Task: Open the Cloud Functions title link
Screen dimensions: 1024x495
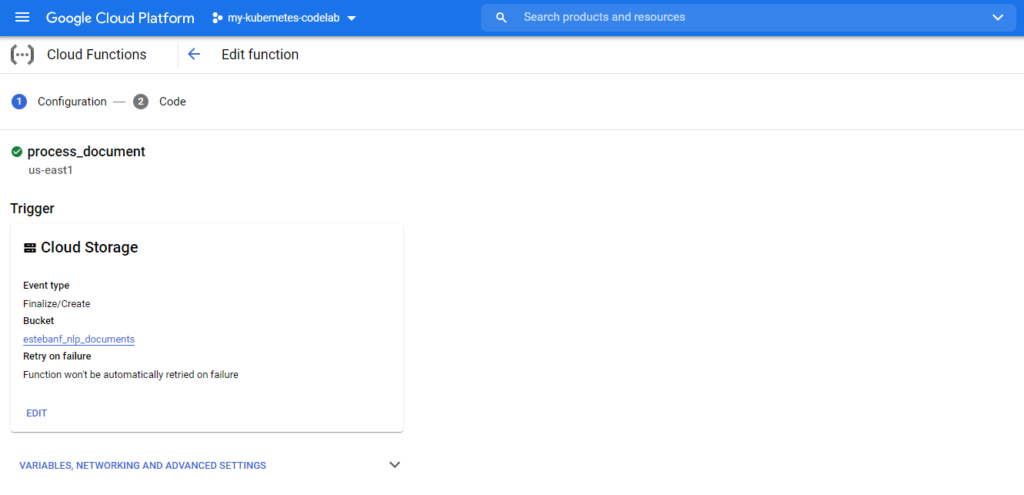Action: tap(97, 55)
